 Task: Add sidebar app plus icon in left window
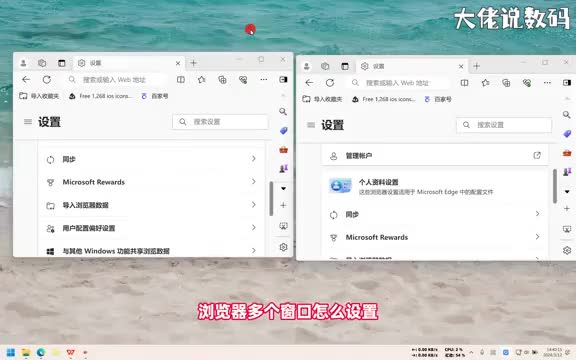click(283, 205)
